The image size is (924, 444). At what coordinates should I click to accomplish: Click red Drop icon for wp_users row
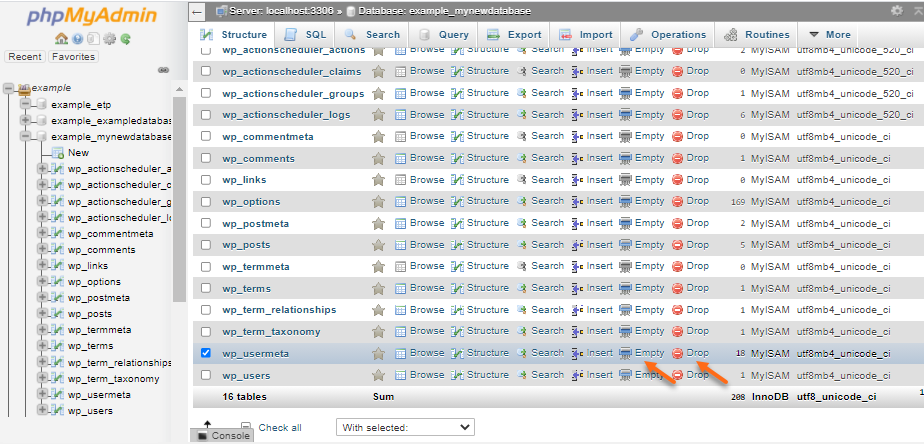click(x=678, y=375)
